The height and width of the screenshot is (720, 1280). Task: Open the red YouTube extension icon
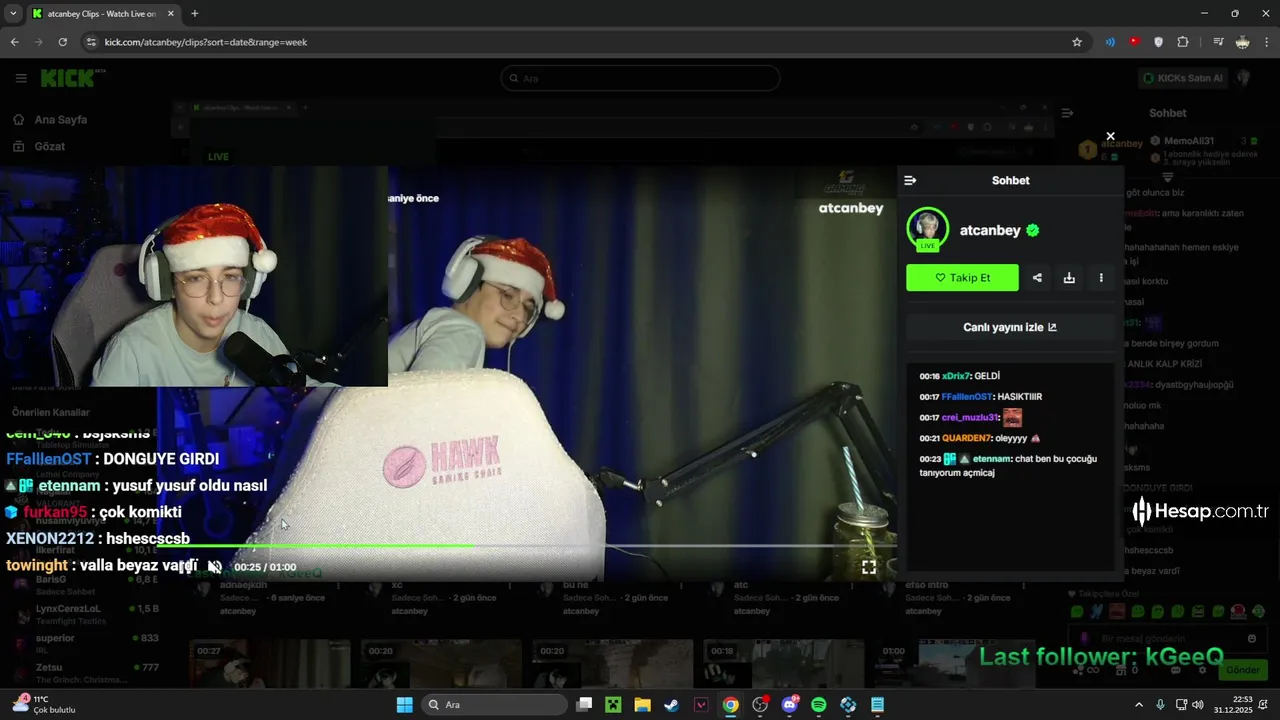coord(1134,42)
